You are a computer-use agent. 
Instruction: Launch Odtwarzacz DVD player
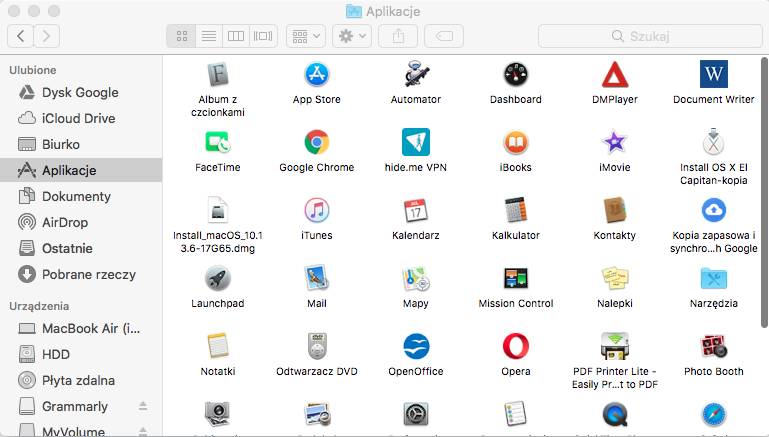tap(317, 346)
